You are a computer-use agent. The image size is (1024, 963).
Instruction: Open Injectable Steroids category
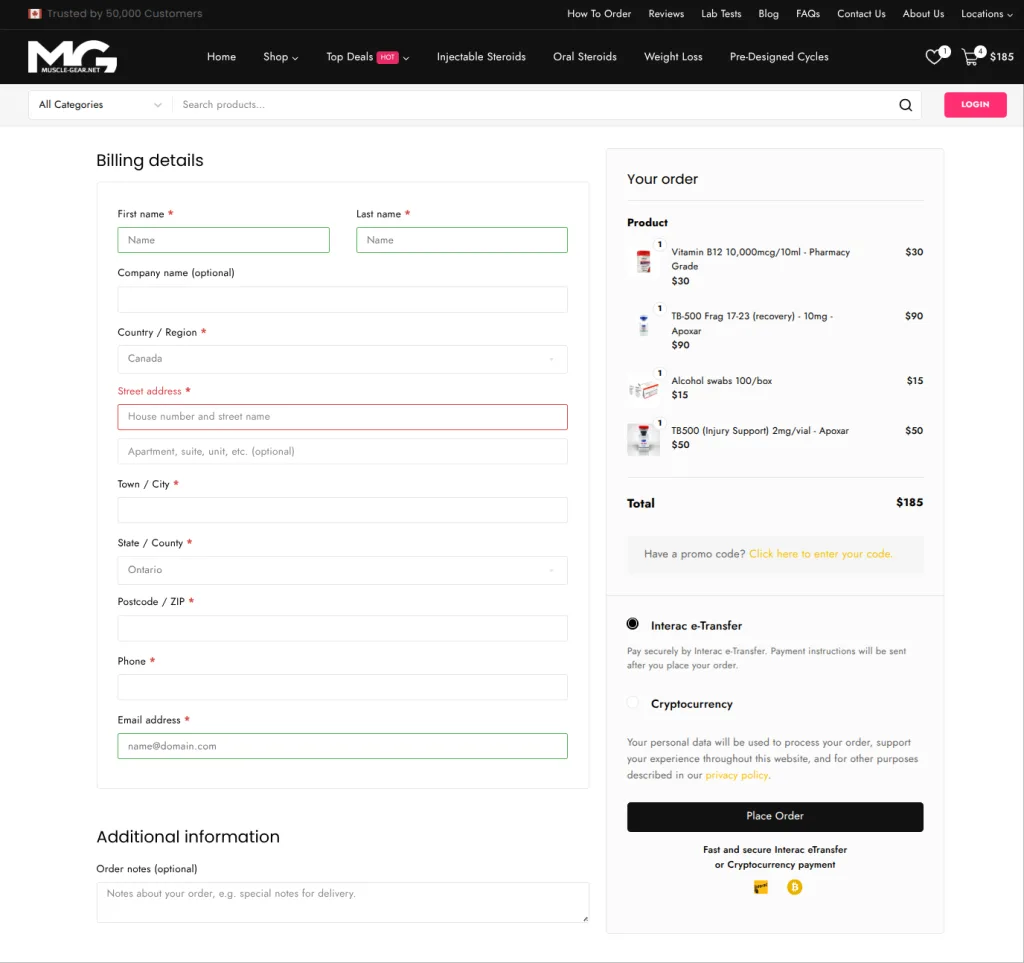click(x=481, y=57)
